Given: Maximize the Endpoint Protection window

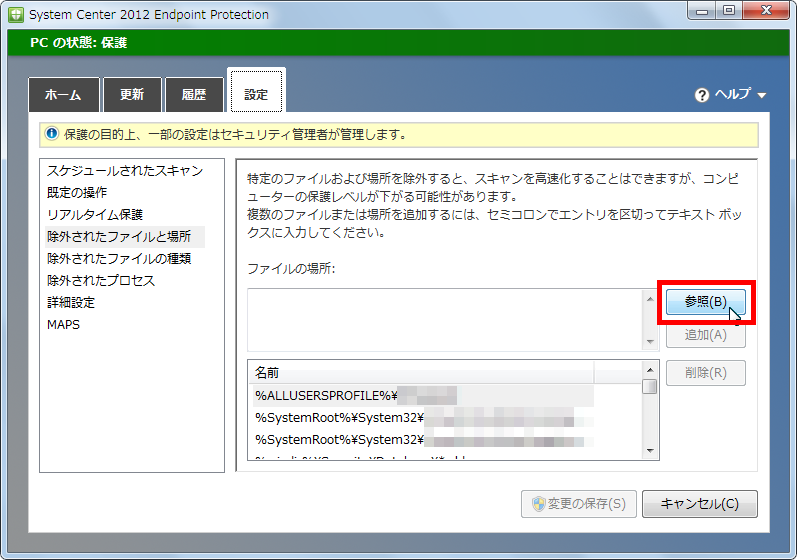Looking at the screenshot, I should pos(729,11).
